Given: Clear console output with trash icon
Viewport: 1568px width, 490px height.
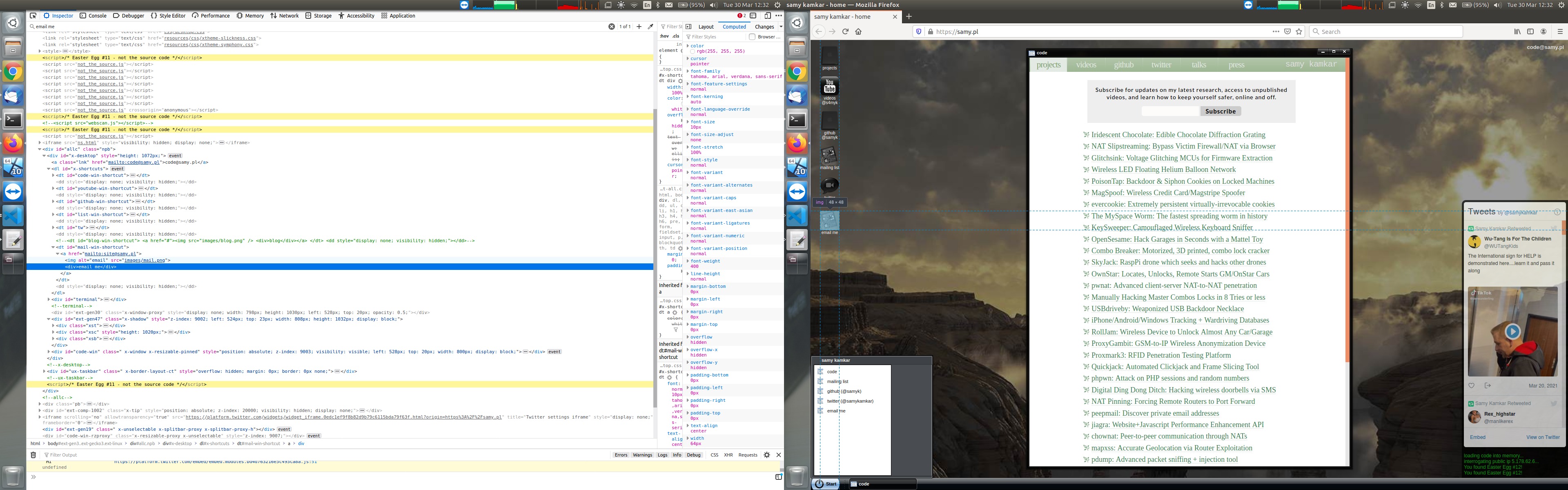Looking at the screenshot, I should point(33,455).
